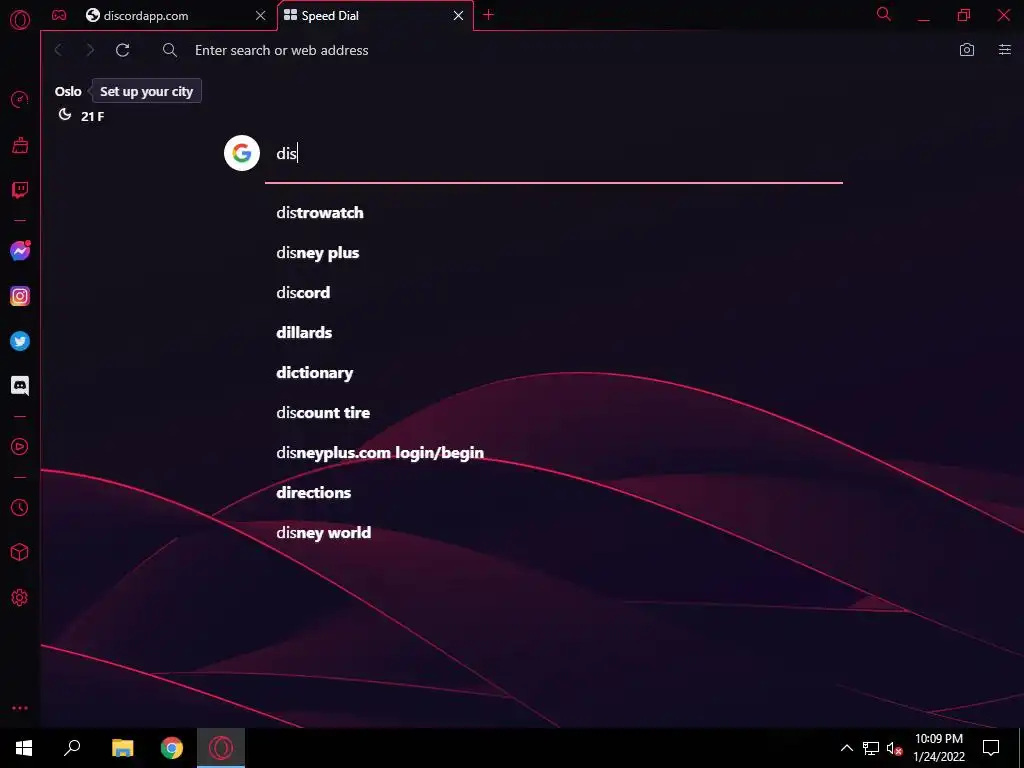Open Windows taskbar search
The width and height of the screenshot is (1024, 768).
(72, 748)
